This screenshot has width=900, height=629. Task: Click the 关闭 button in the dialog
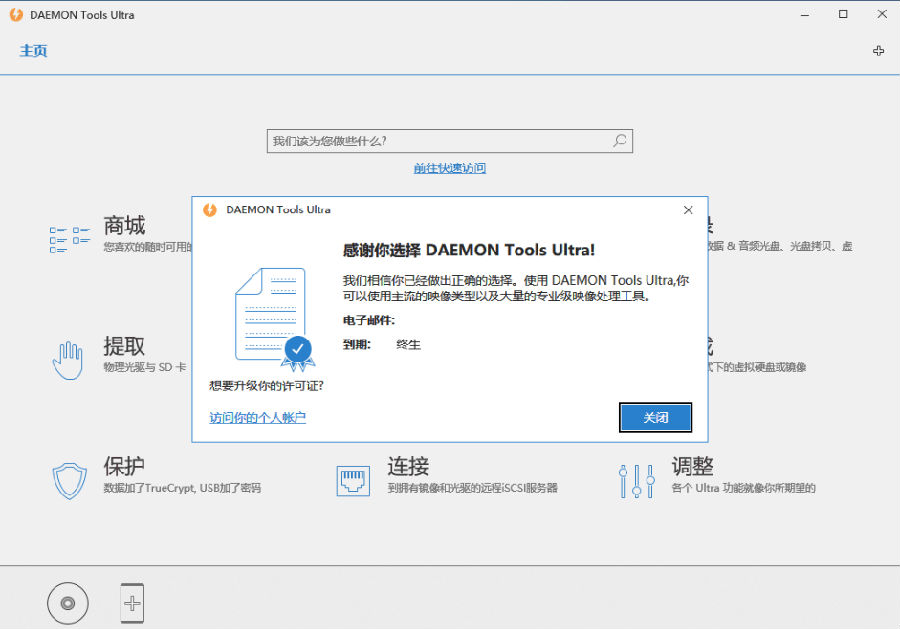655,417
